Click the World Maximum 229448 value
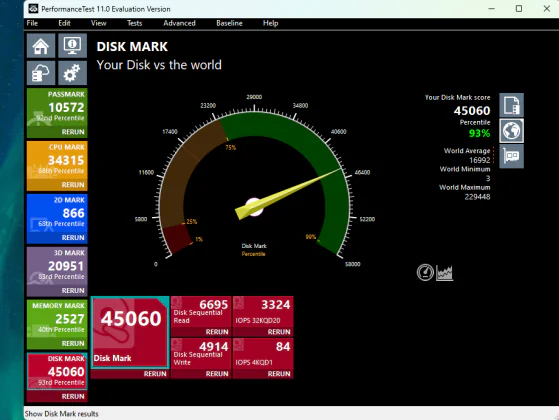This screenshot has height=420, width=559. 477,197
